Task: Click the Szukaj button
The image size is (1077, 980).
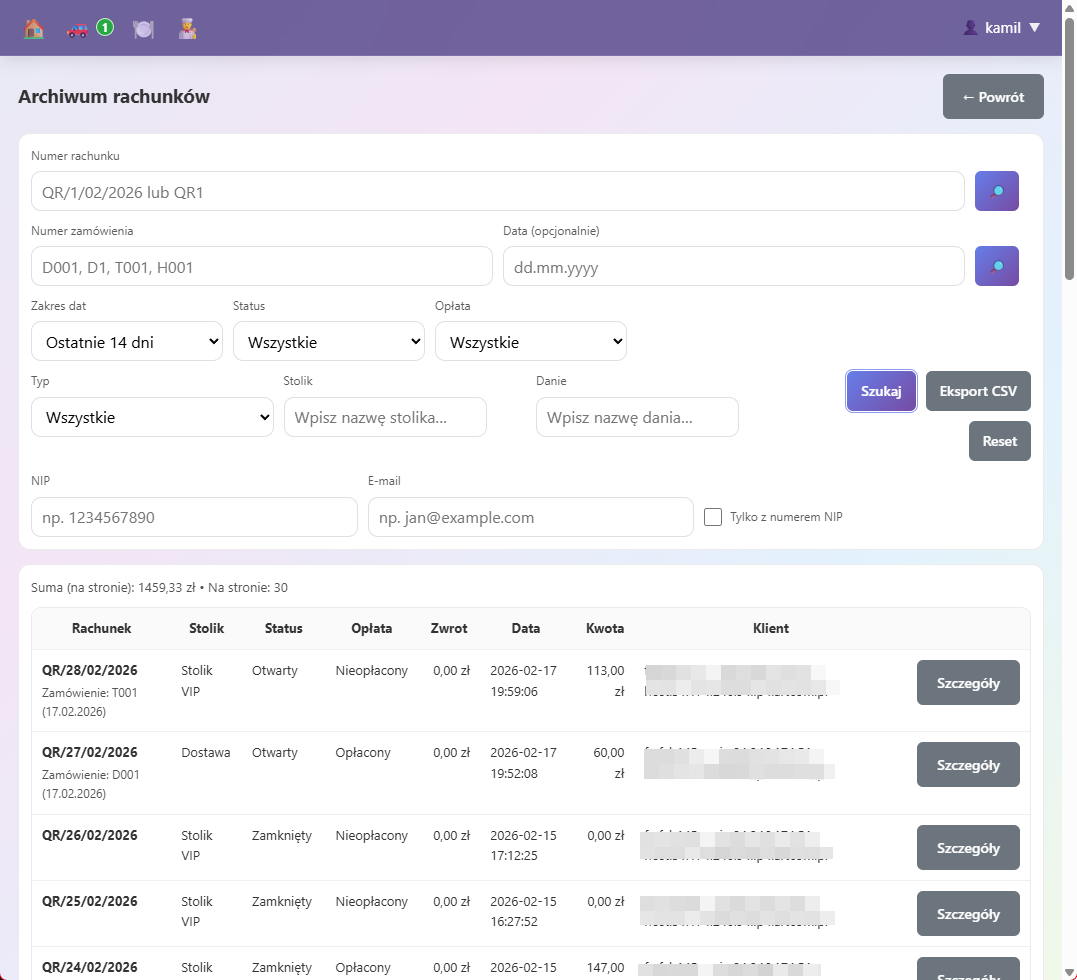Action: click(881, 391)
